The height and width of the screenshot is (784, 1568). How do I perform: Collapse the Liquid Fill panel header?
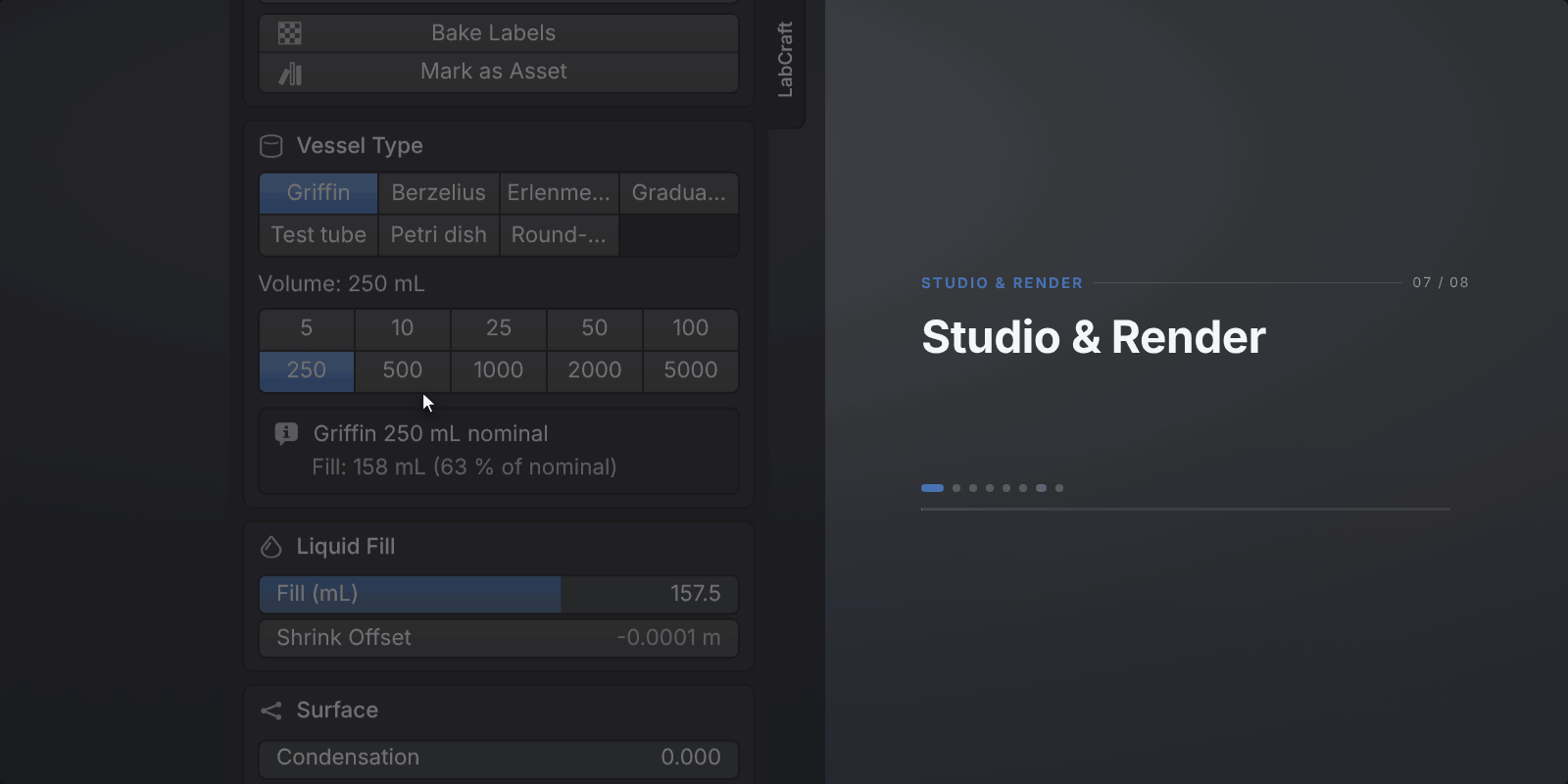coord(499,547)
